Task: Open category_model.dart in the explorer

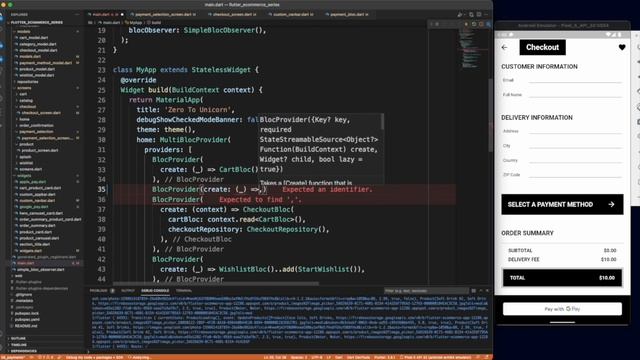Action: (x=38, y=44)
